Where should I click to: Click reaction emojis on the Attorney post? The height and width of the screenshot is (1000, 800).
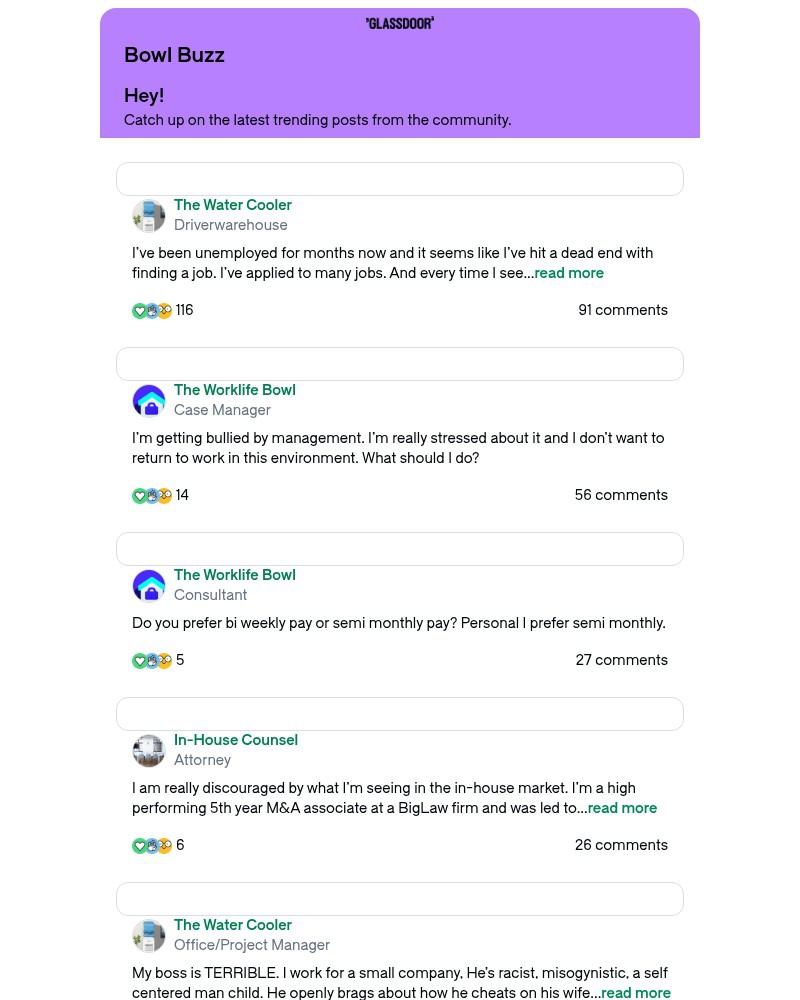point(152,846)
